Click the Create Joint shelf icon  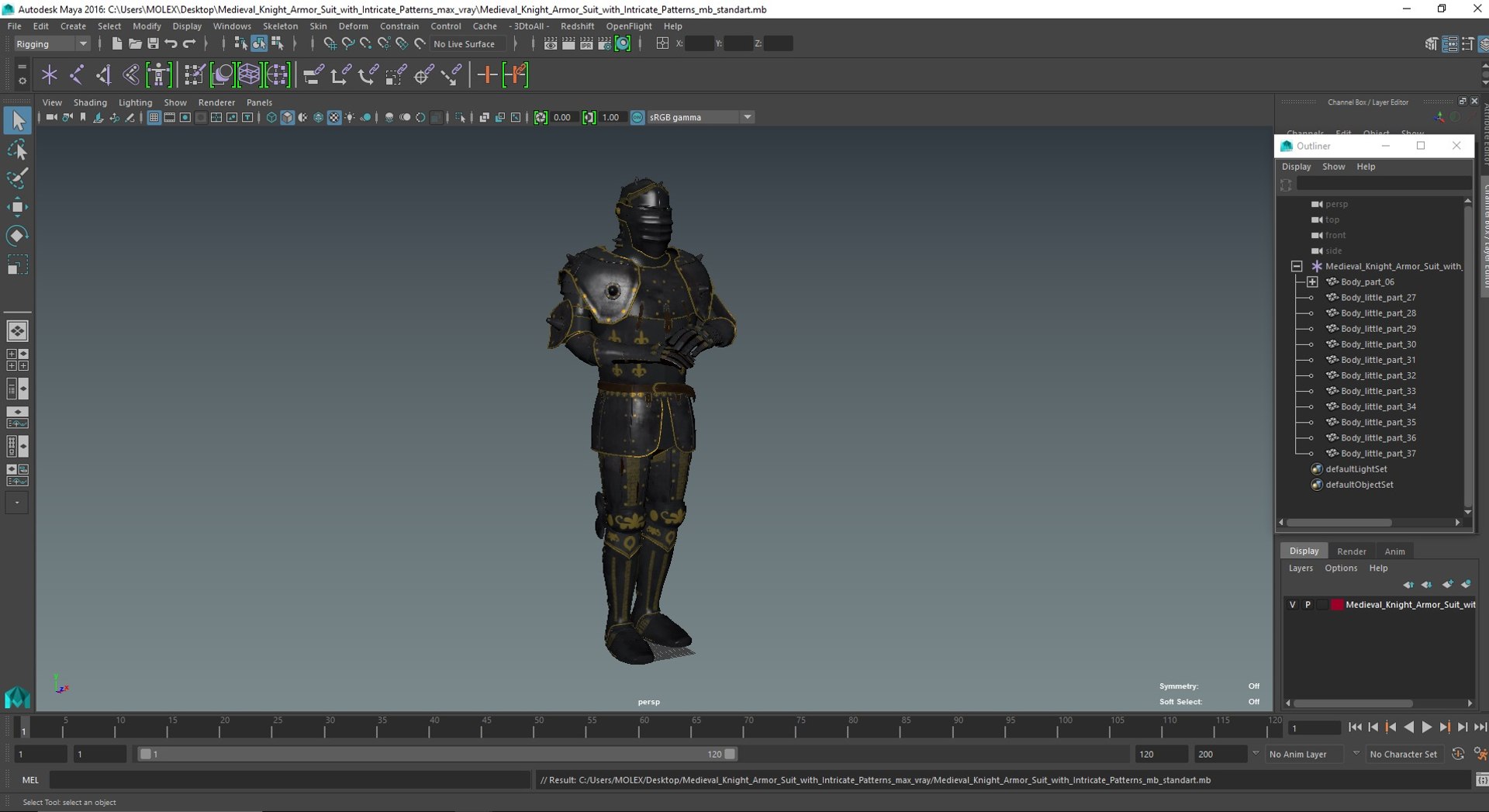tap(77, 74)
